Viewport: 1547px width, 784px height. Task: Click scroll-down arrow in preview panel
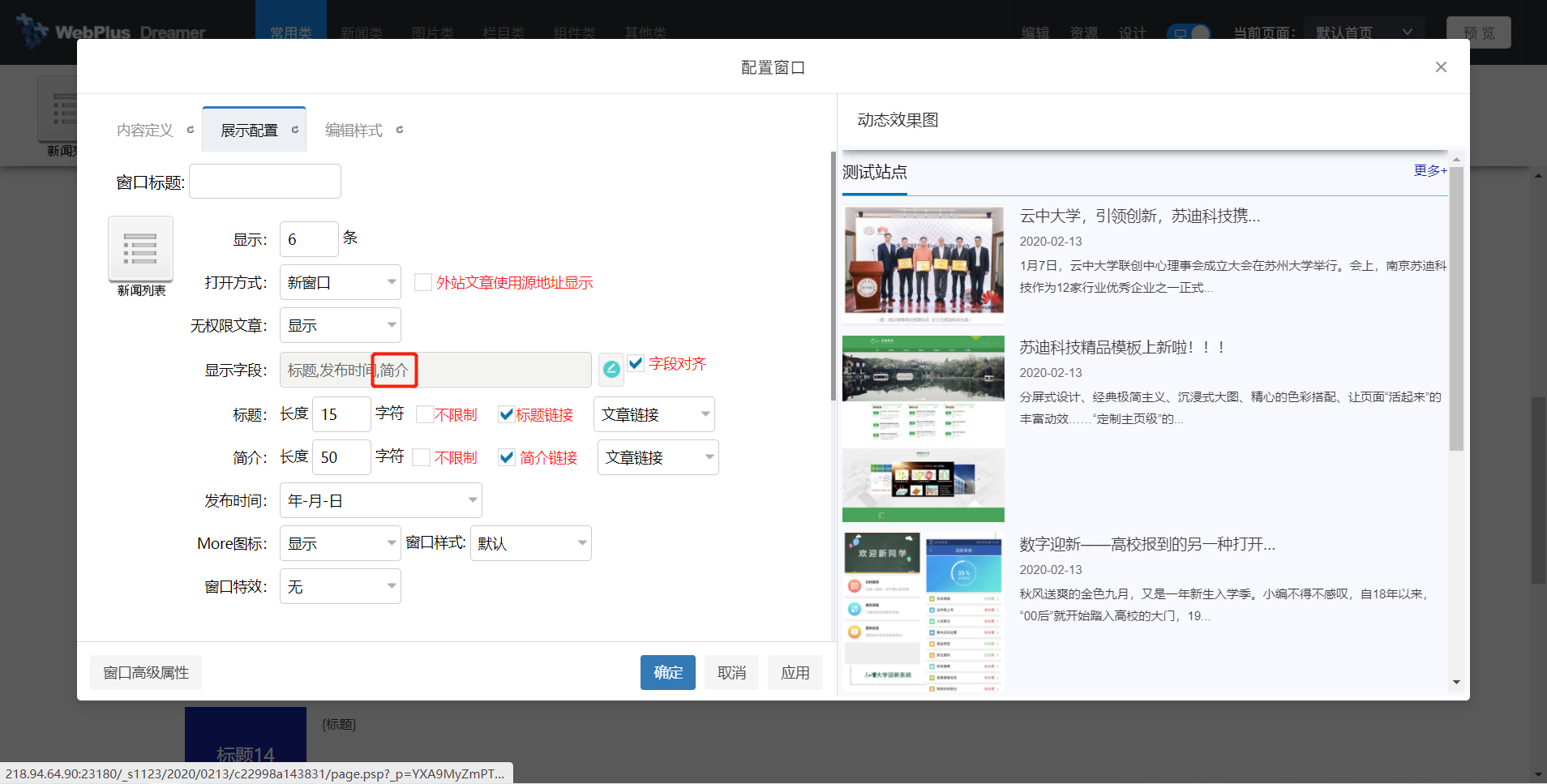(1456, 683)
